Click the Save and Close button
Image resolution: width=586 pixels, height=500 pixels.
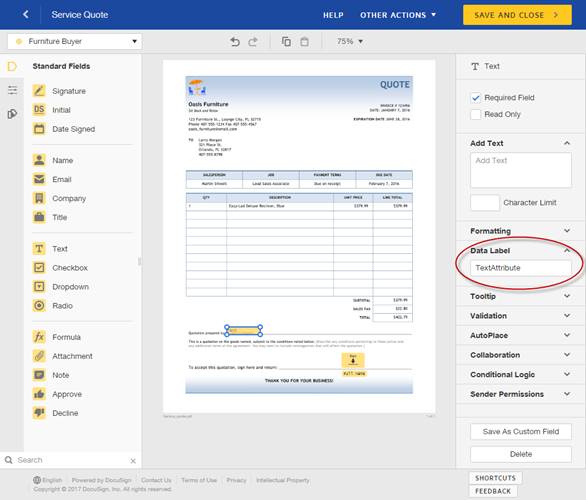(517, 15)
